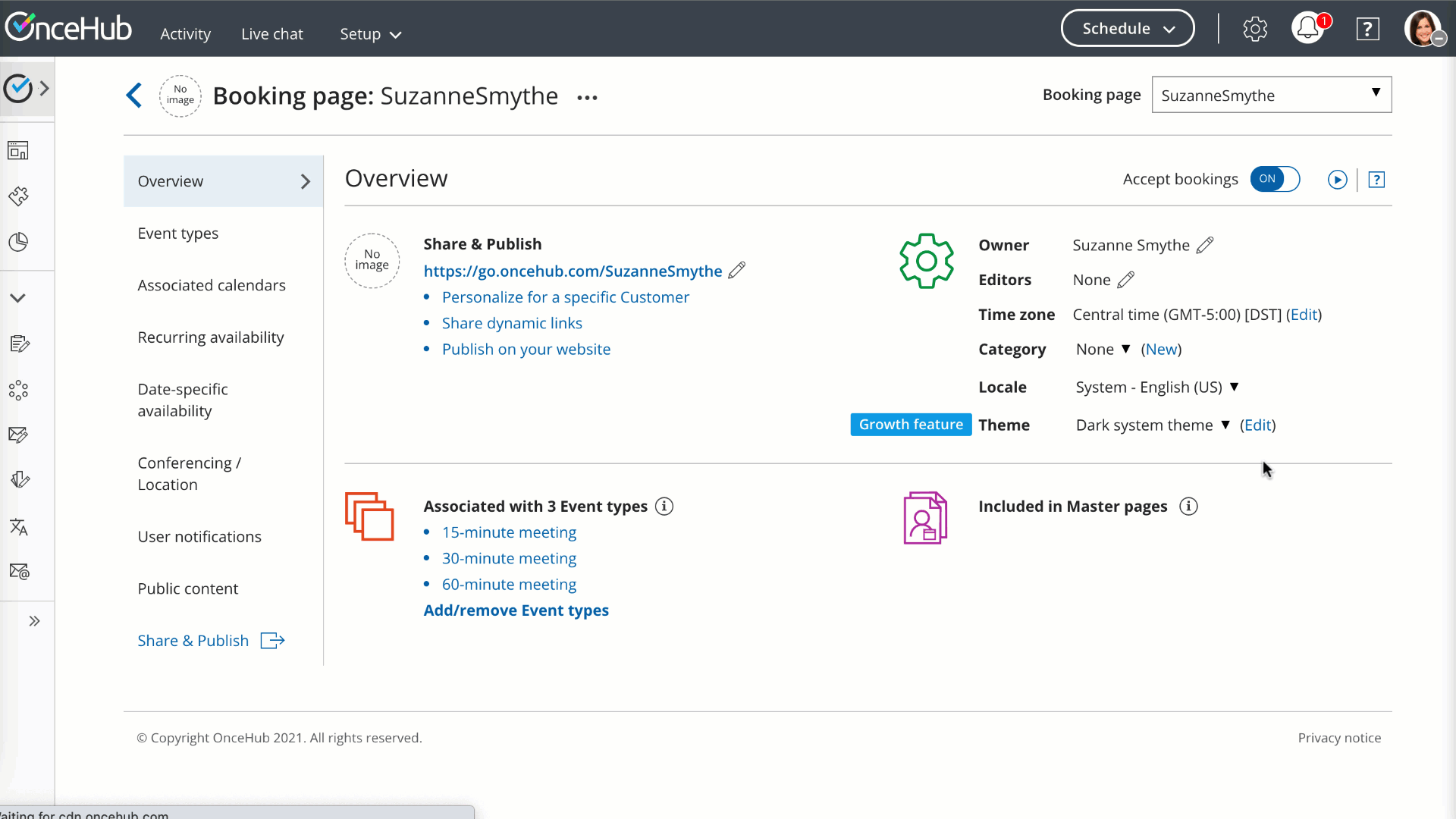Click info icon beside Associated Event types
1456x819 pixels.
(x=664, y=506)
